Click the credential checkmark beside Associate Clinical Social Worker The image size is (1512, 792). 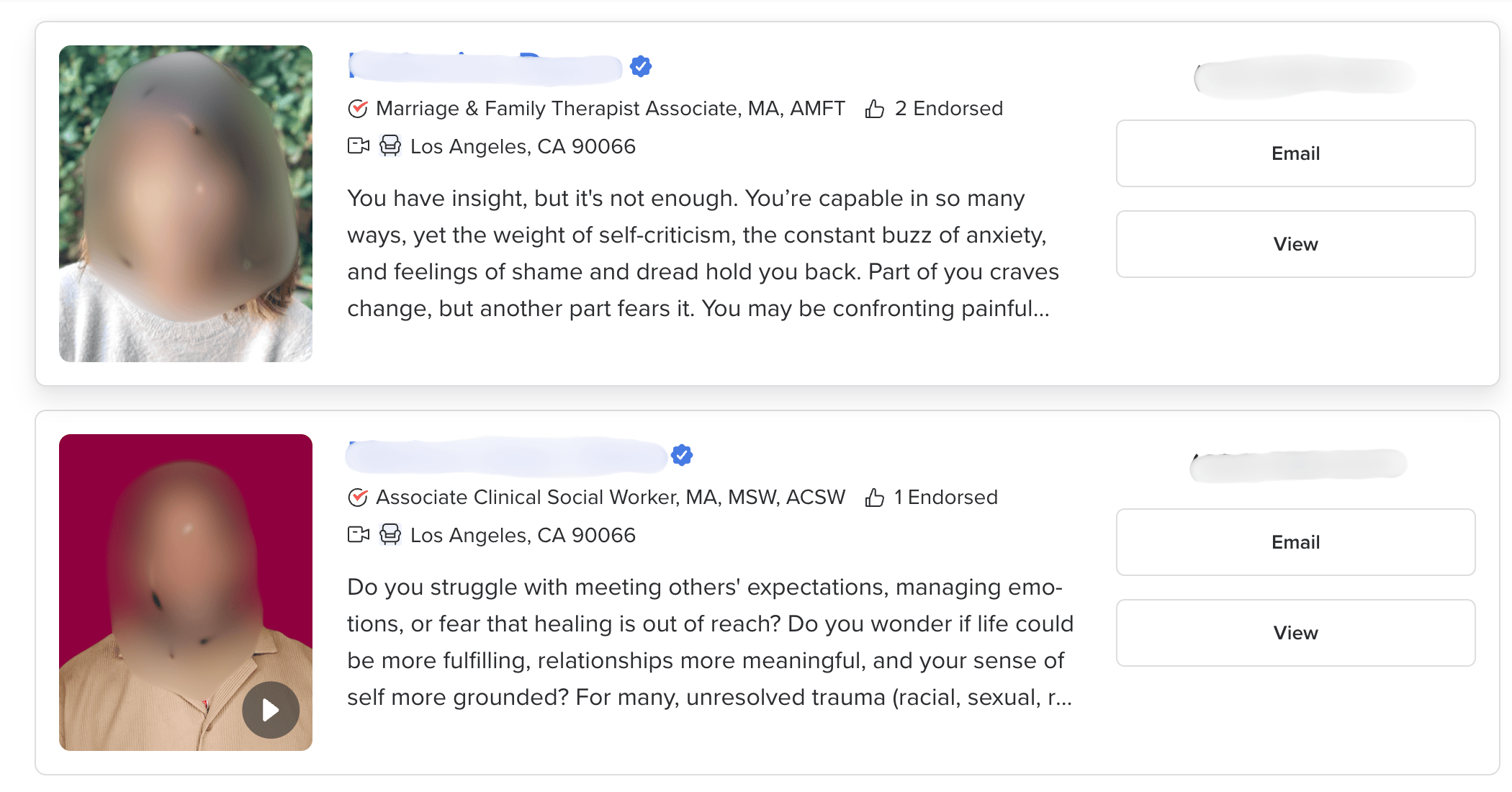(x=358, y=498)
